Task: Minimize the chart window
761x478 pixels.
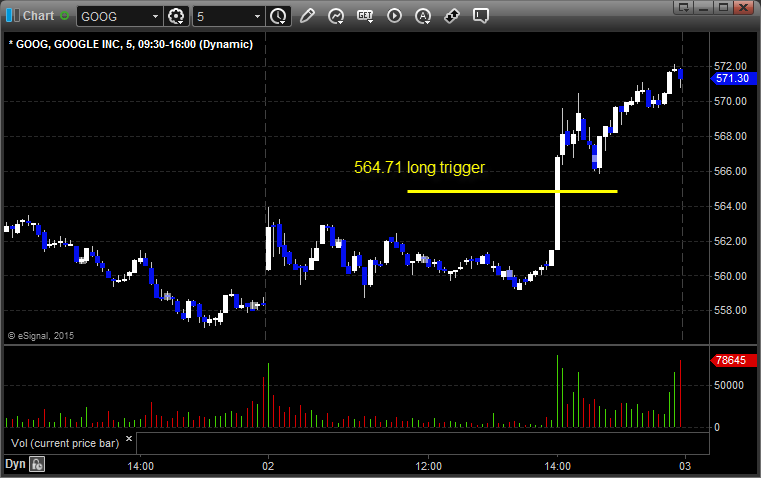Action: tap(704, 7)
